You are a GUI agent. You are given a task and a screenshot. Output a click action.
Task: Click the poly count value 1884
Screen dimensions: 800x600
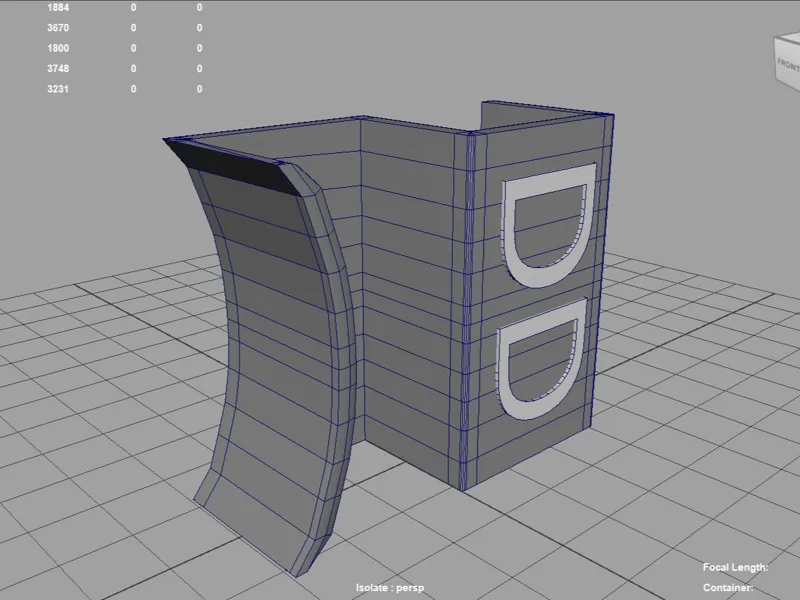(58, 8)
